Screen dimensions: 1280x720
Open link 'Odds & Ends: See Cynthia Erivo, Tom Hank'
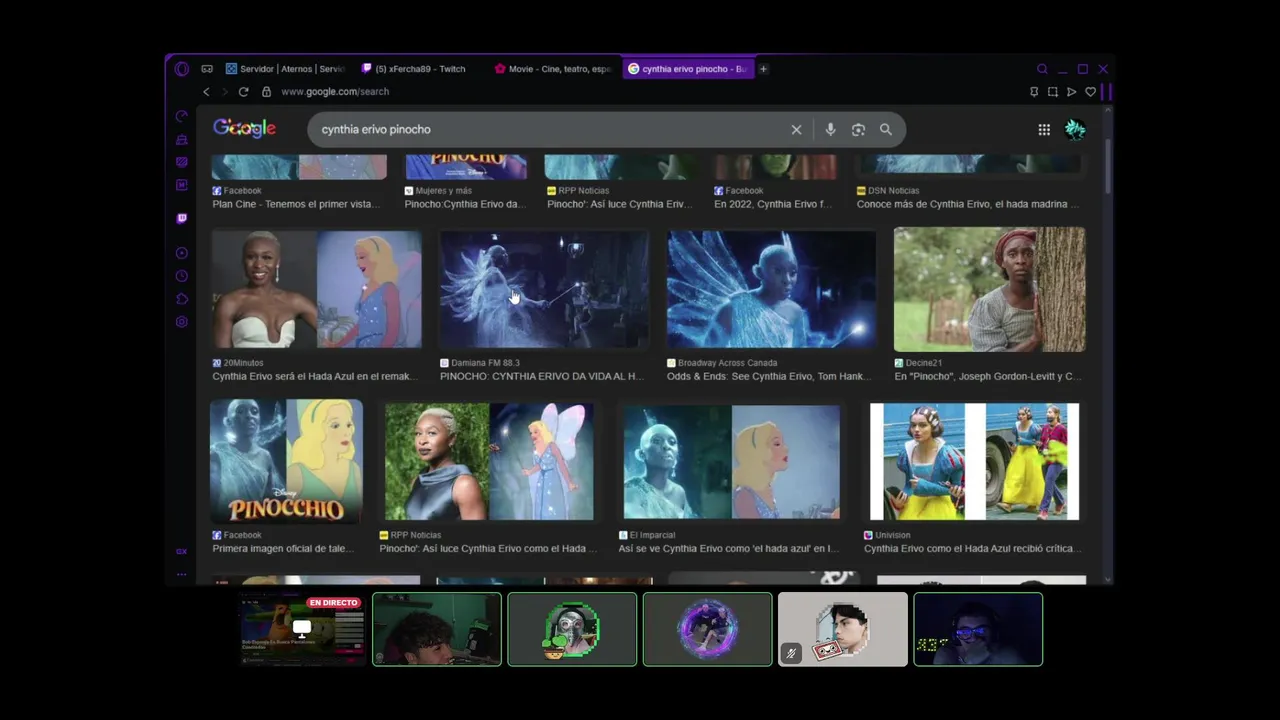[769, 377]
